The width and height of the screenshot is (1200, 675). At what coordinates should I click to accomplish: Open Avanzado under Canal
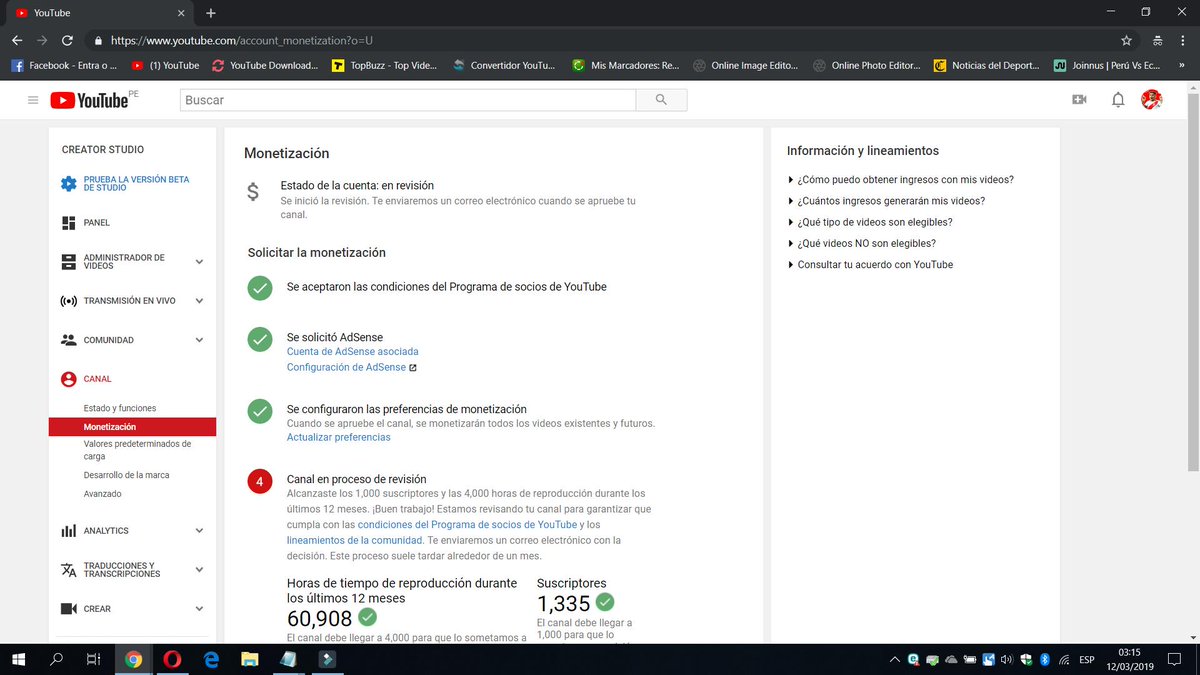pos(102,494)
